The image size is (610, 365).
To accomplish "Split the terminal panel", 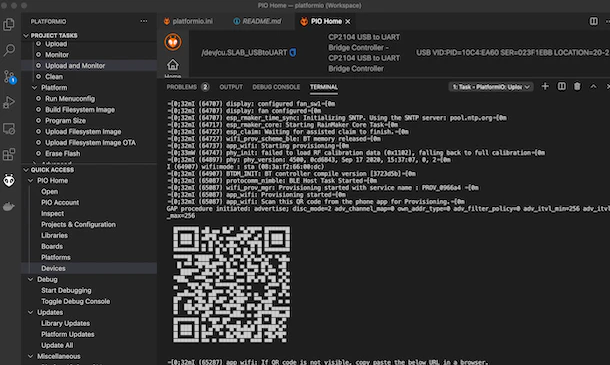I will 561,86.
